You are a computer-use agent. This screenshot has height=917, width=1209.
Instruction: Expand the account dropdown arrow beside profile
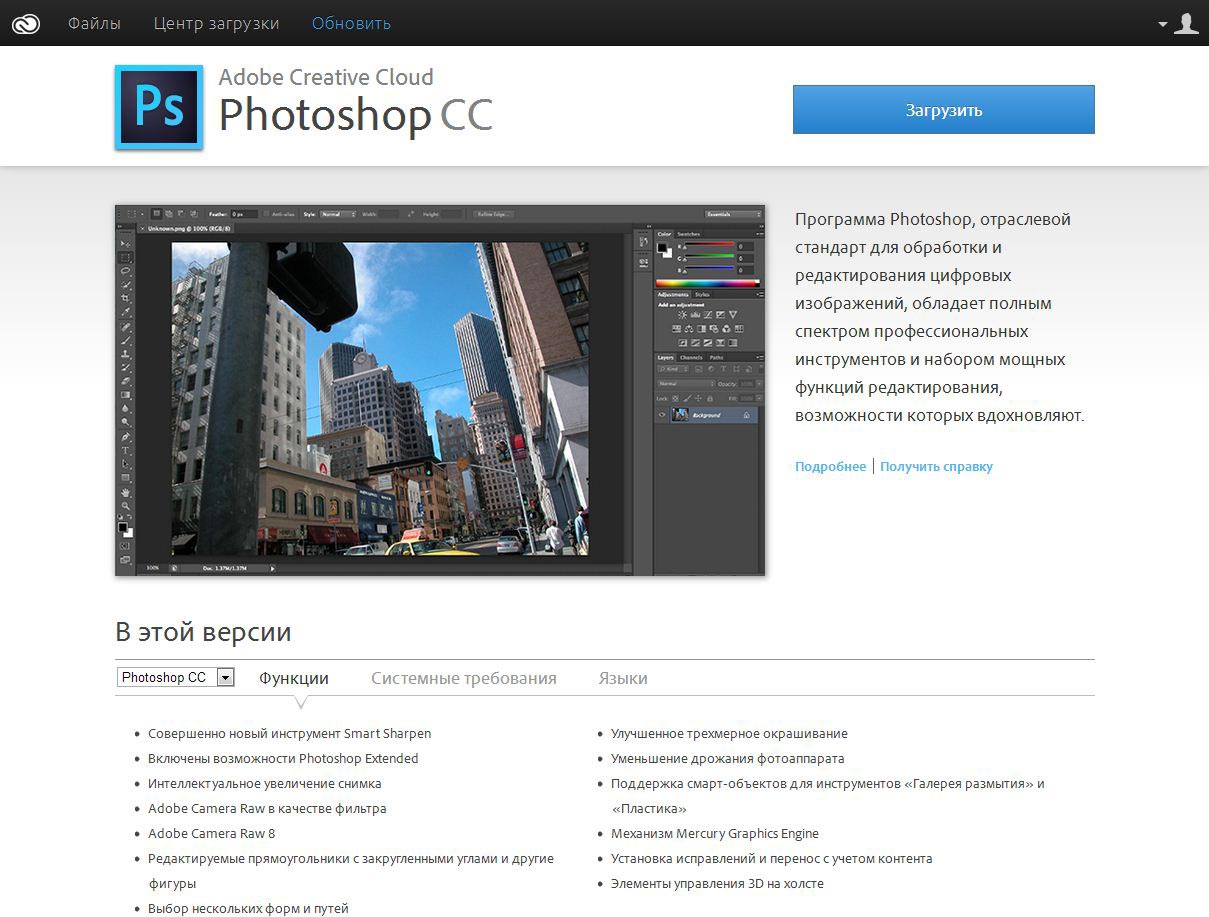point(1163,24)
